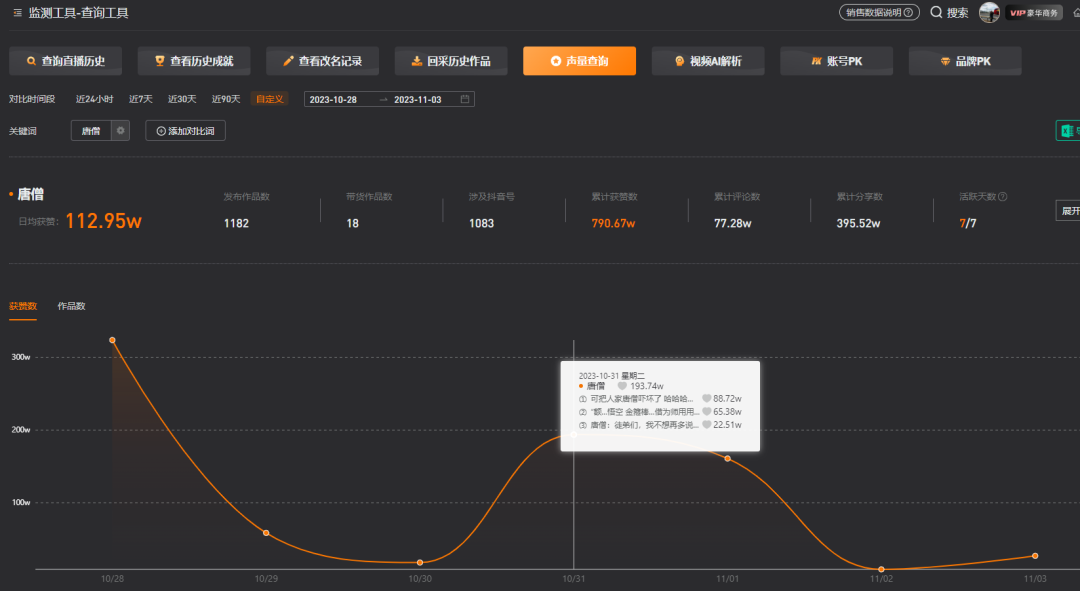
Task: Open the user avatar profile picture
Action: [989, 13]
